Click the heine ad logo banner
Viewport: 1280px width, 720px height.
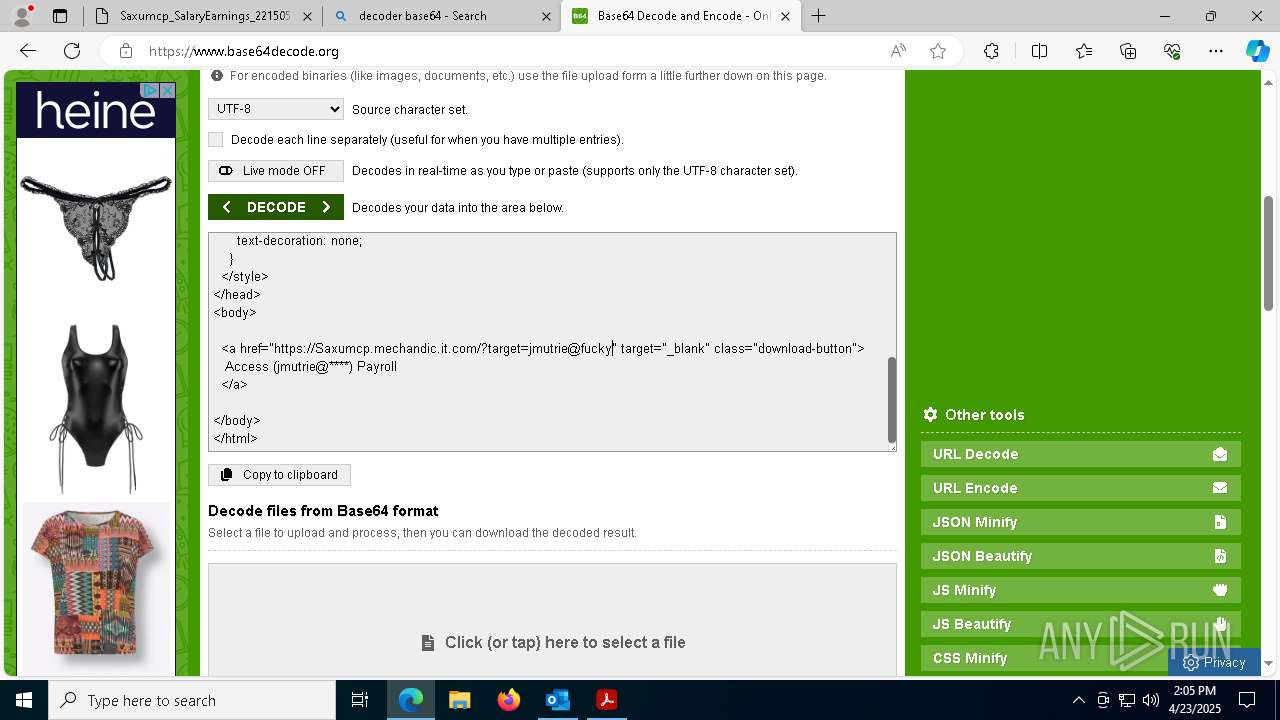[96, 110]
